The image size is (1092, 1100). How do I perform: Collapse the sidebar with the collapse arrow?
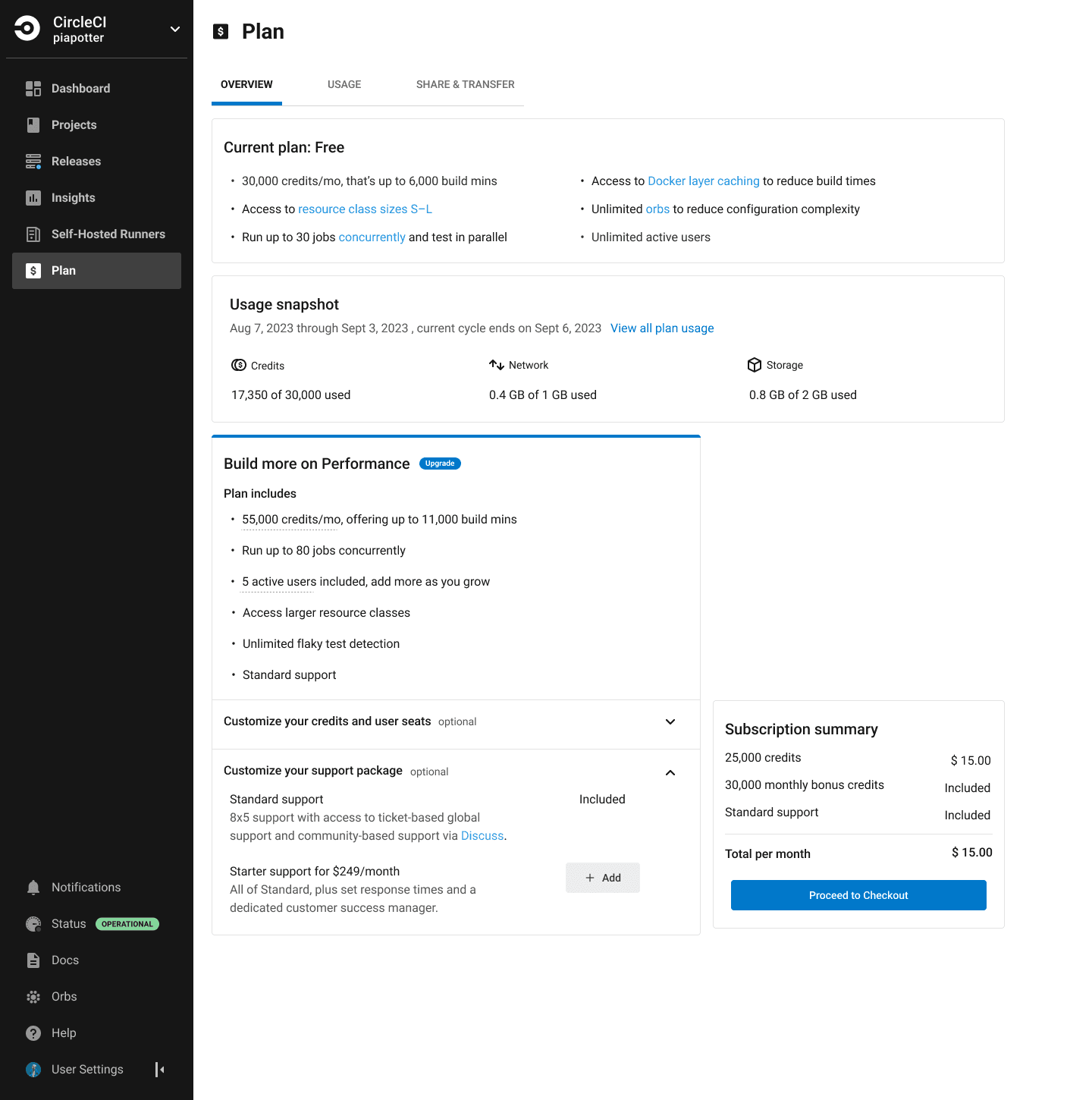(160, 1070)
